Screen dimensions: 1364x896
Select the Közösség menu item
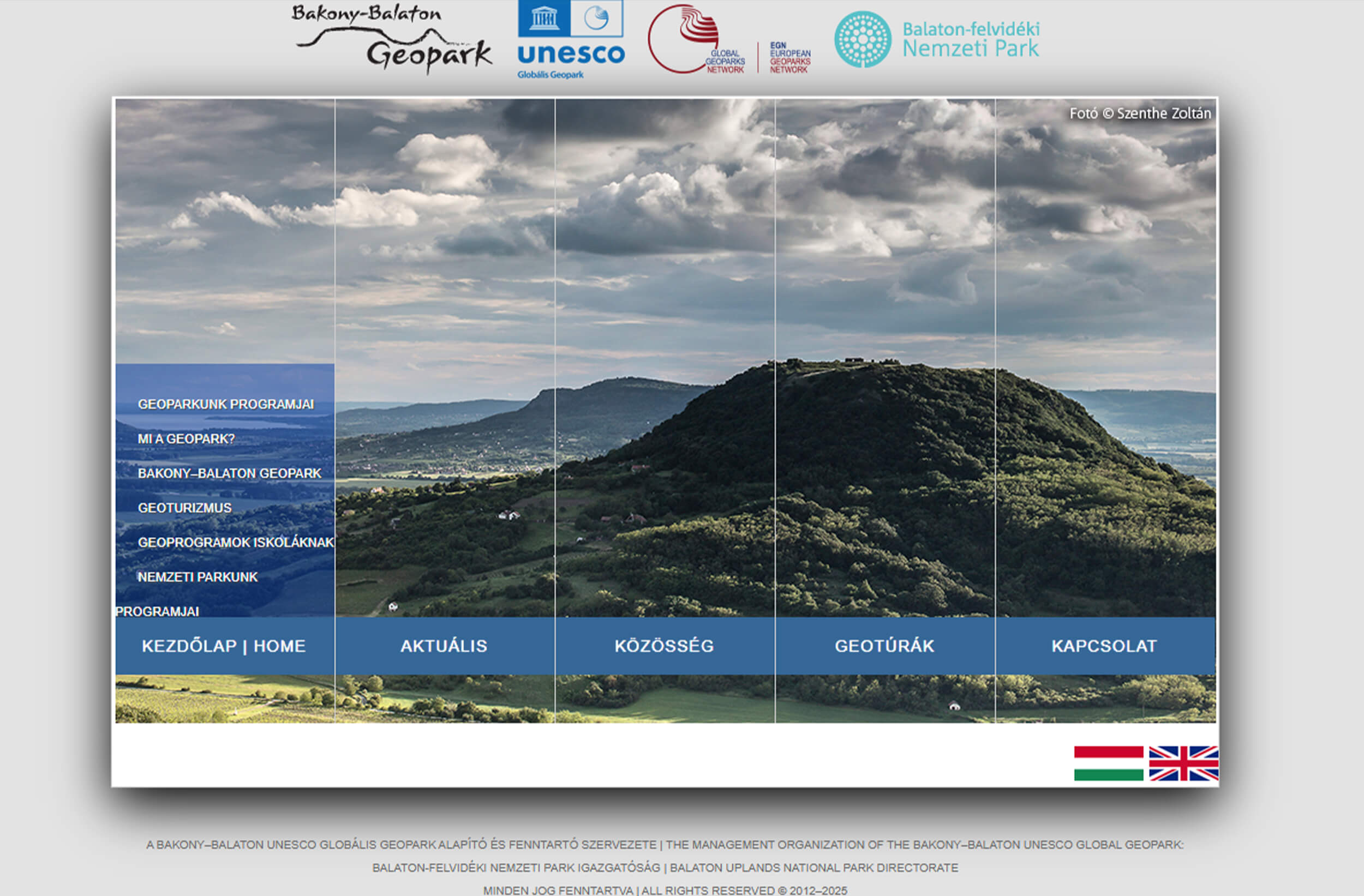pyautogui.click(x=664, y=646)
